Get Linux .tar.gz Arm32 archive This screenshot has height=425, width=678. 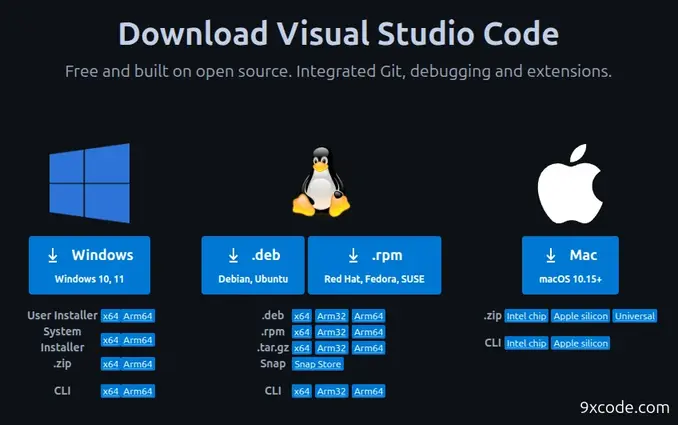pos(332,348)
